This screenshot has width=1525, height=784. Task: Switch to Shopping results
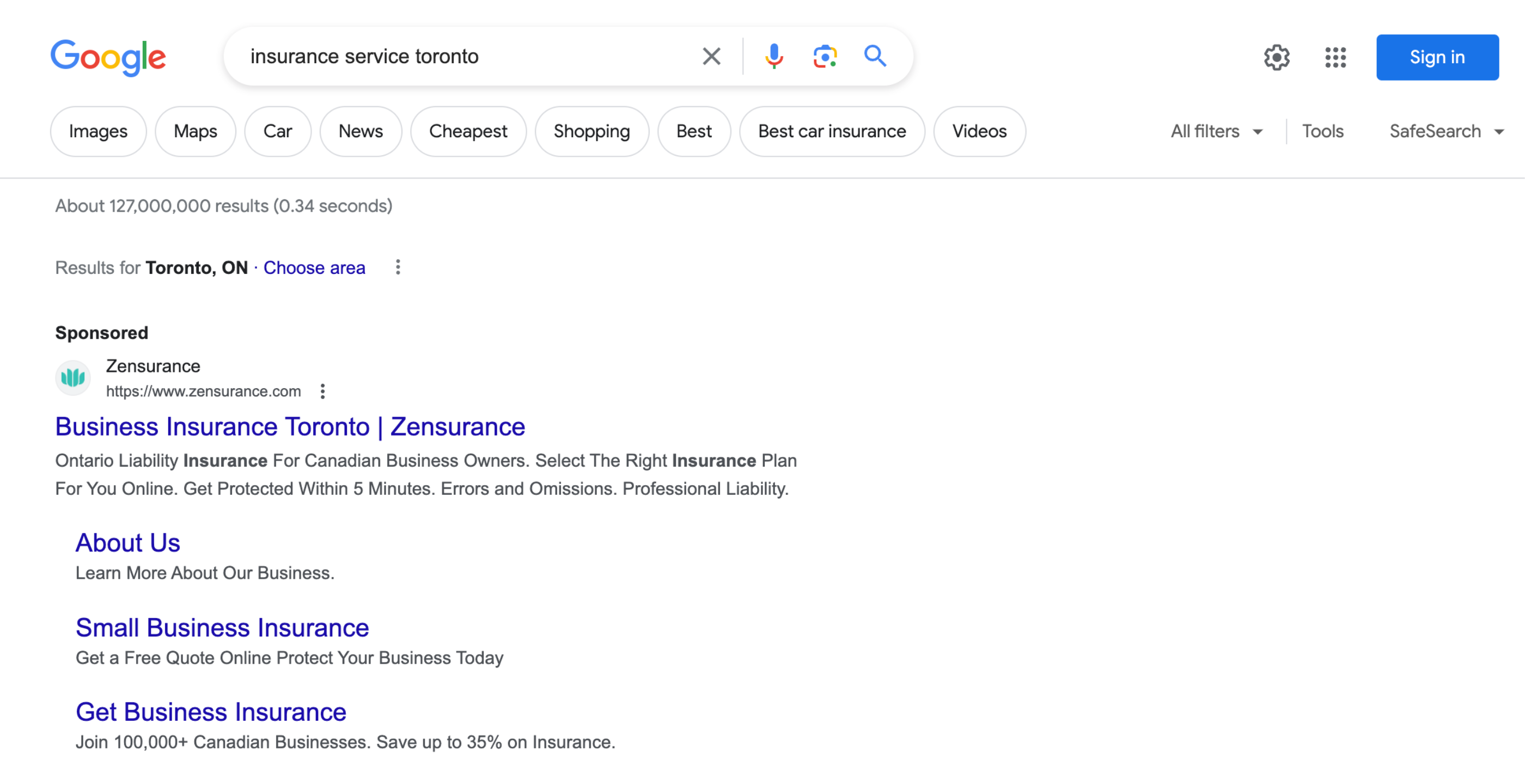592,131
